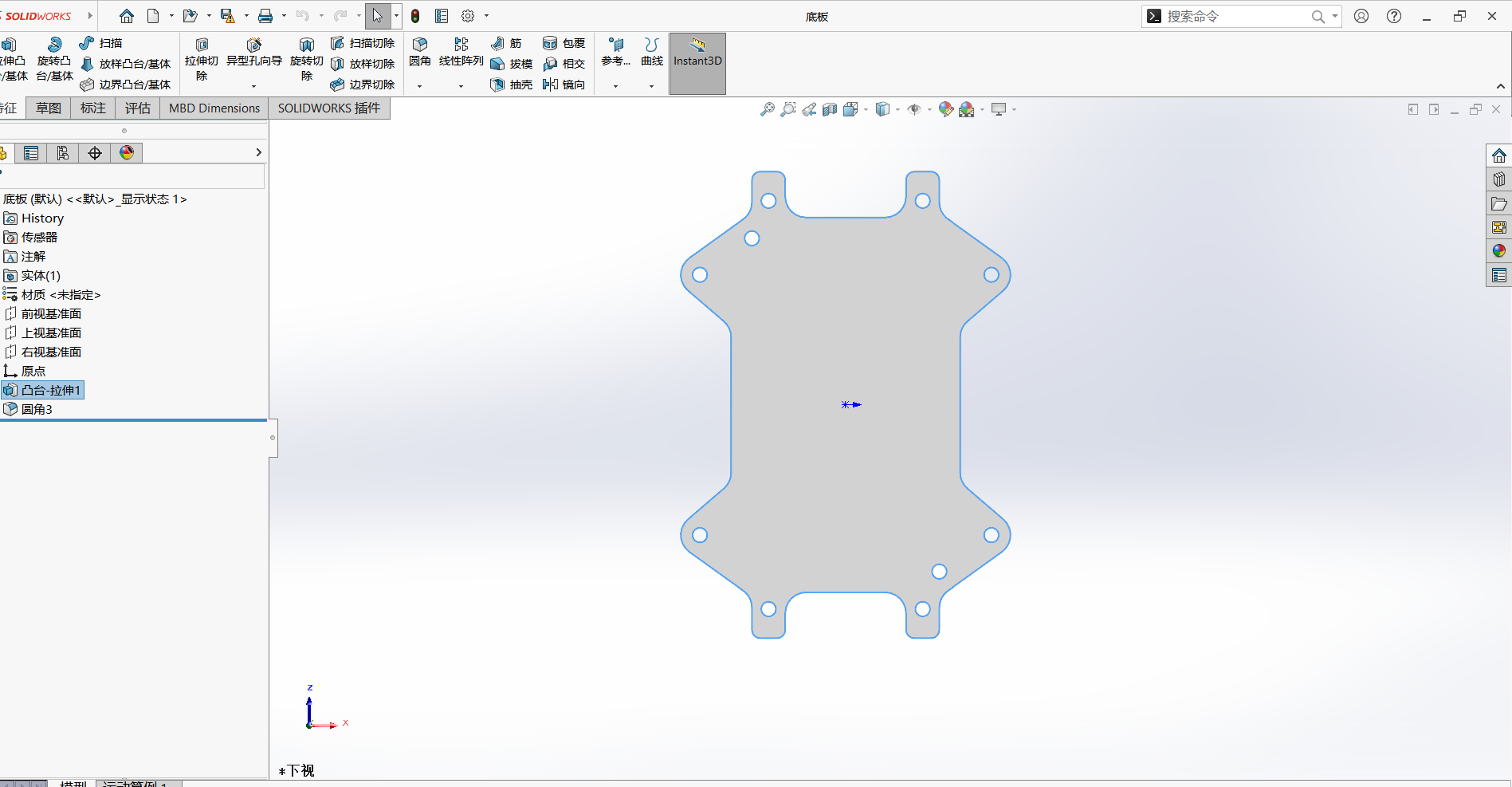Click the Rebuild traffic light icon

415,16
